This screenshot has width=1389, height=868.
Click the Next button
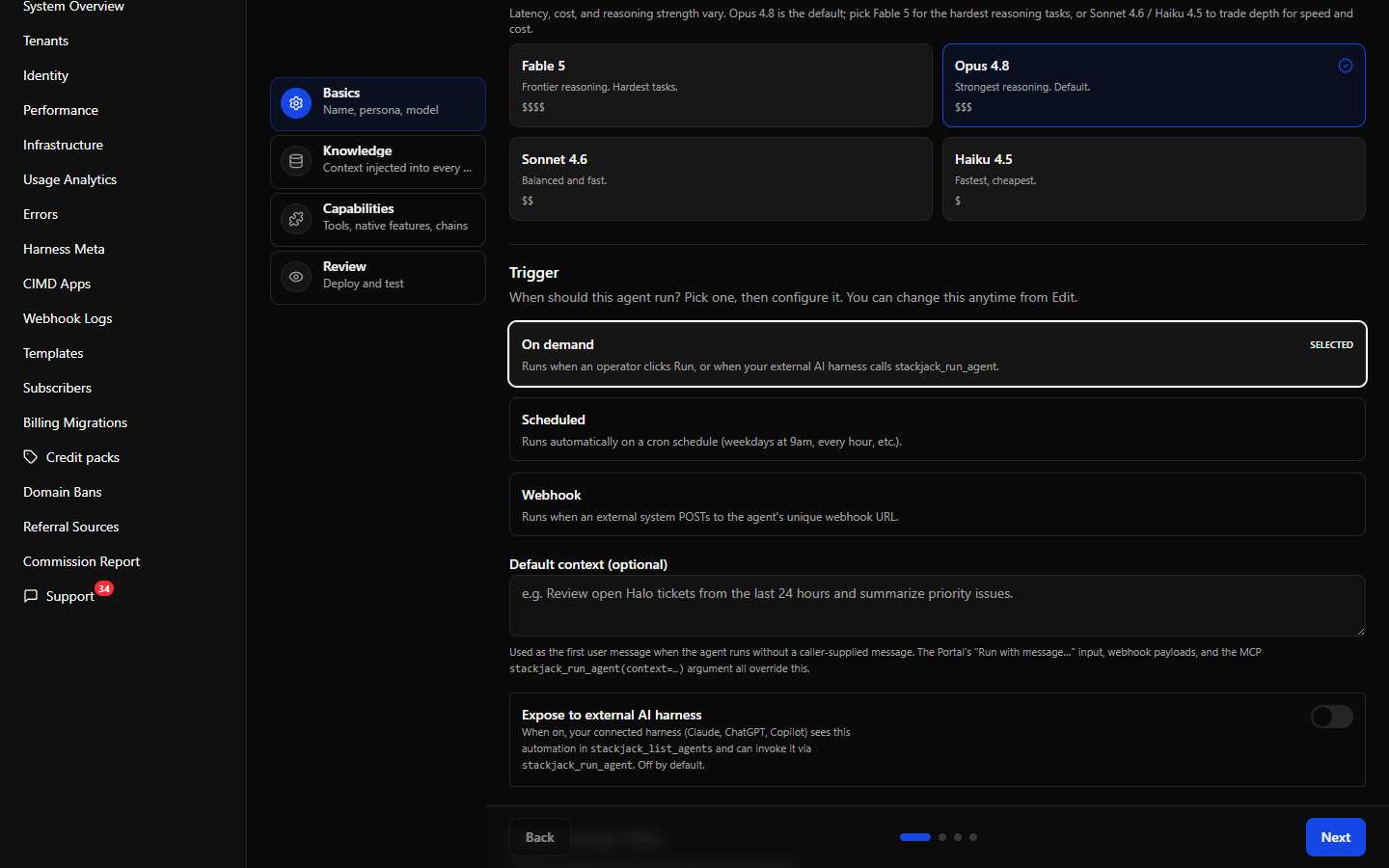[x=1336, y=837]
